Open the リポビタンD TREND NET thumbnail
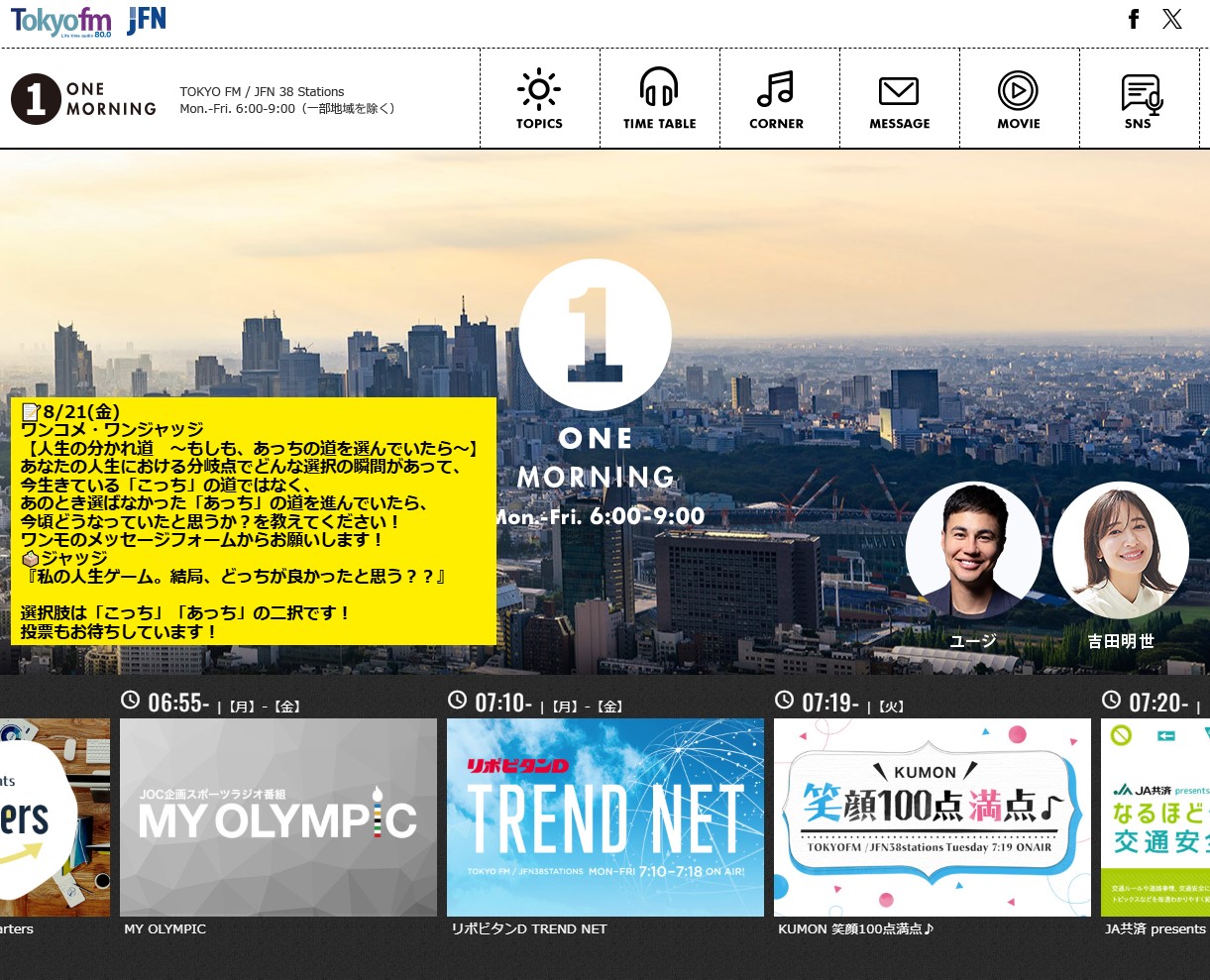 tap(605, 817)
